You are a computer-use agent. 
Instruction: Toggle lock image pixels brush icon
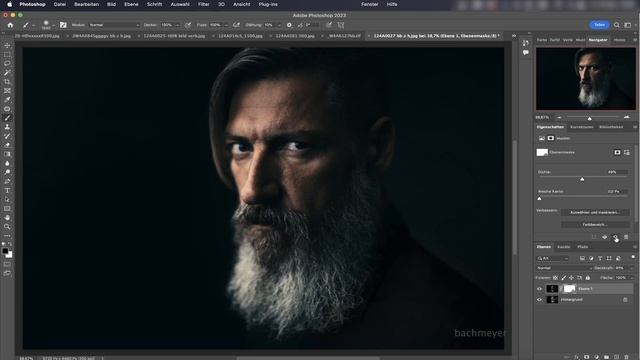tap(564, 278)
